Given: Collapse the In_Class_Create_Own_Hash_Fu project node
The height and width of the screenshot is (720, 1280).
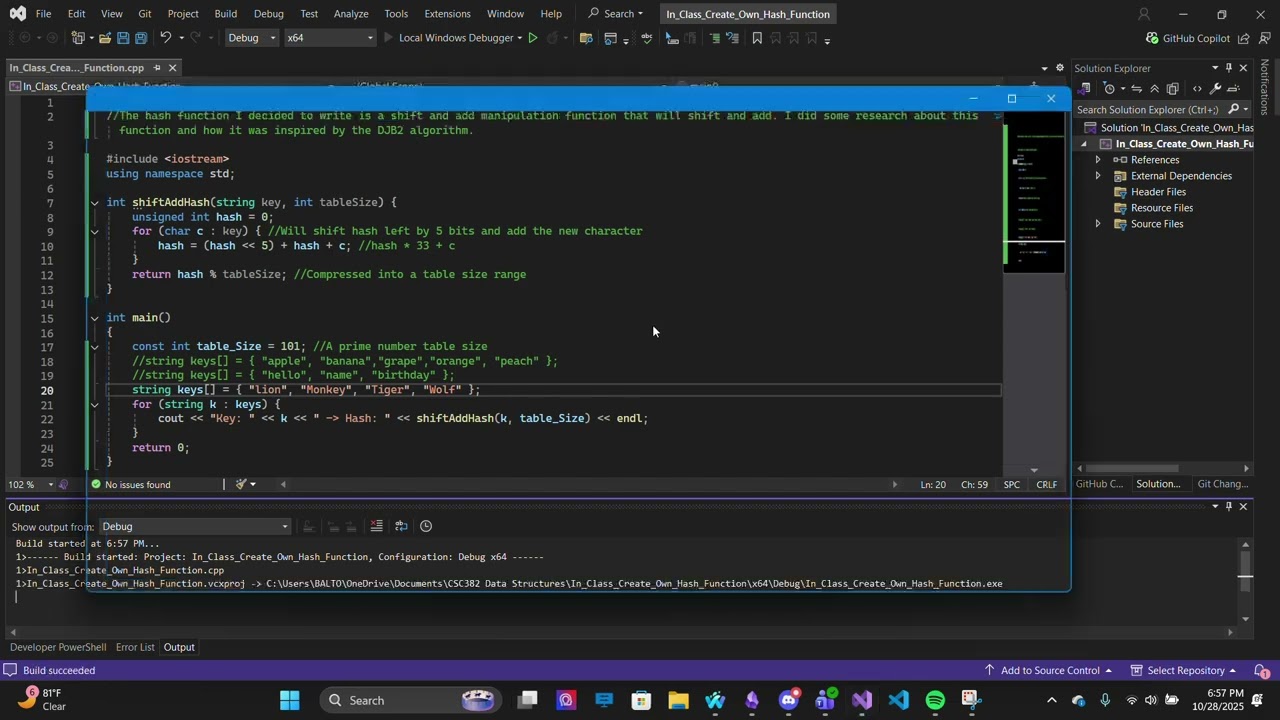Looking at the screenshot, I should tap(1084, 144).
